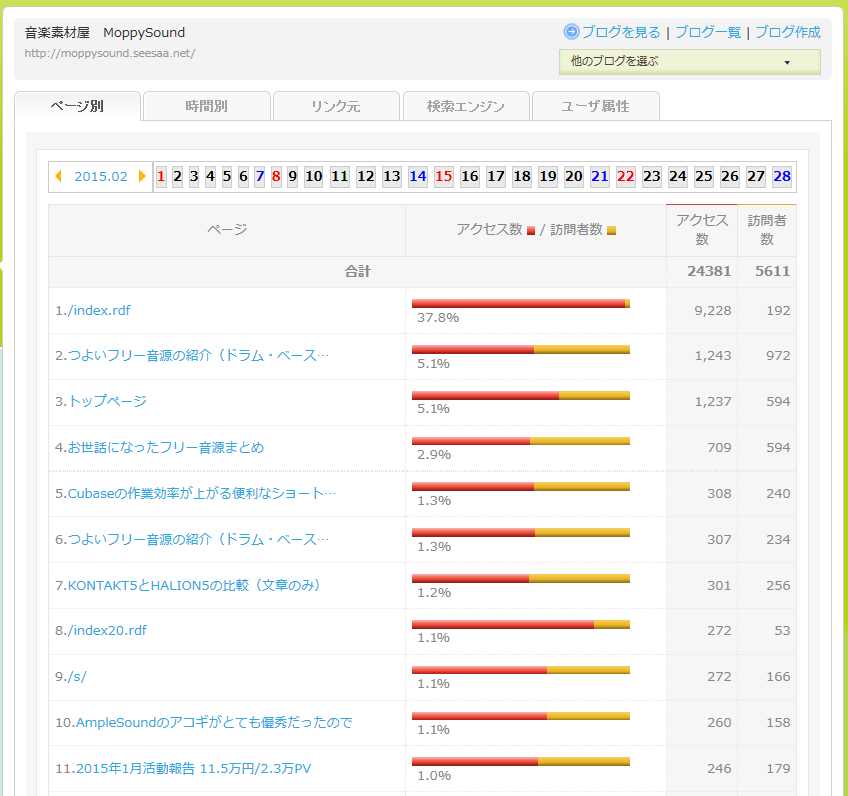The height and width of the screenshot is (796, 848).
Task: Select the ユーザ属性 tab
Action: [595, 106]
